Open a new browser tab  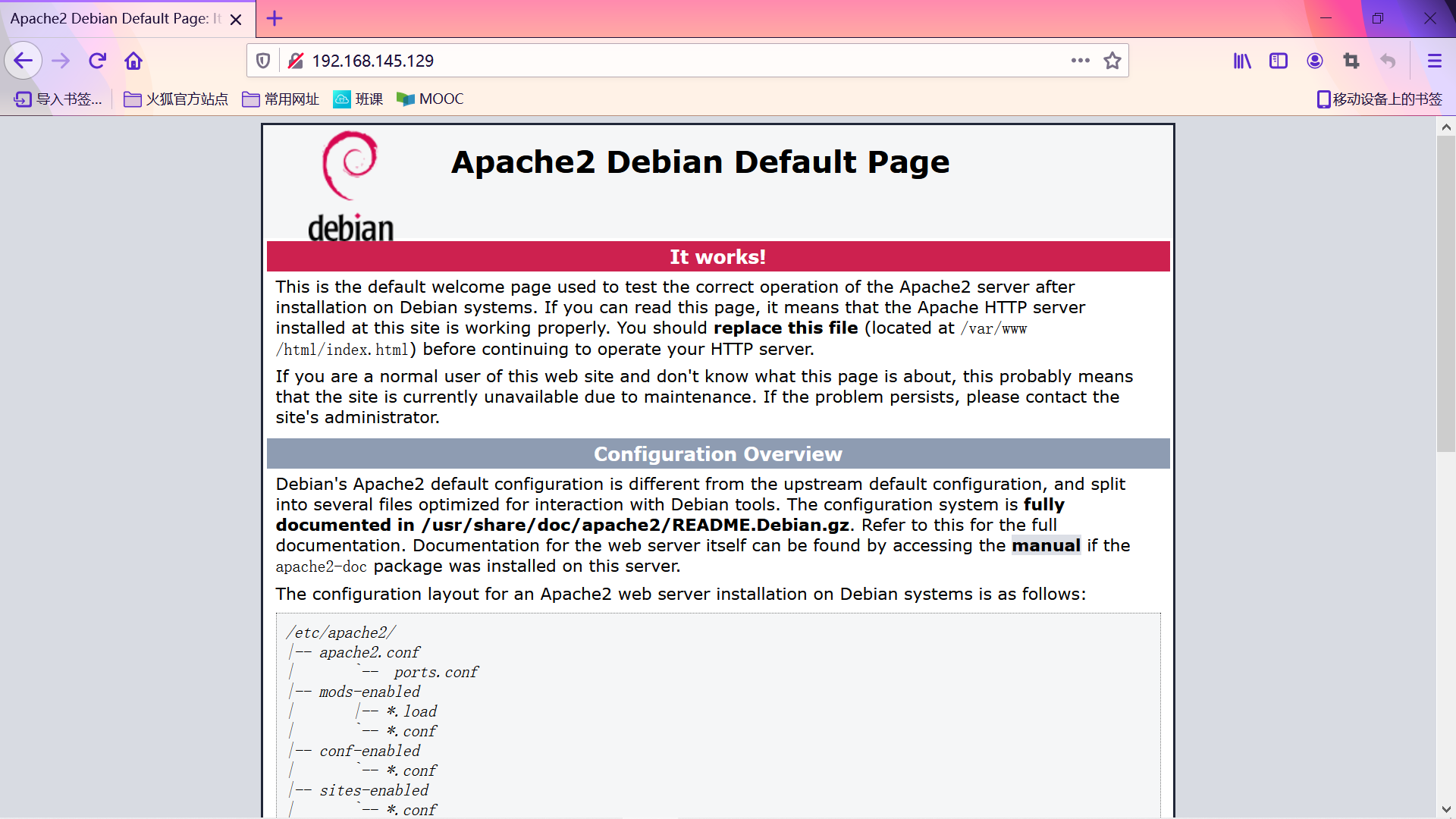pyautogui.click(x=275, y=18)
